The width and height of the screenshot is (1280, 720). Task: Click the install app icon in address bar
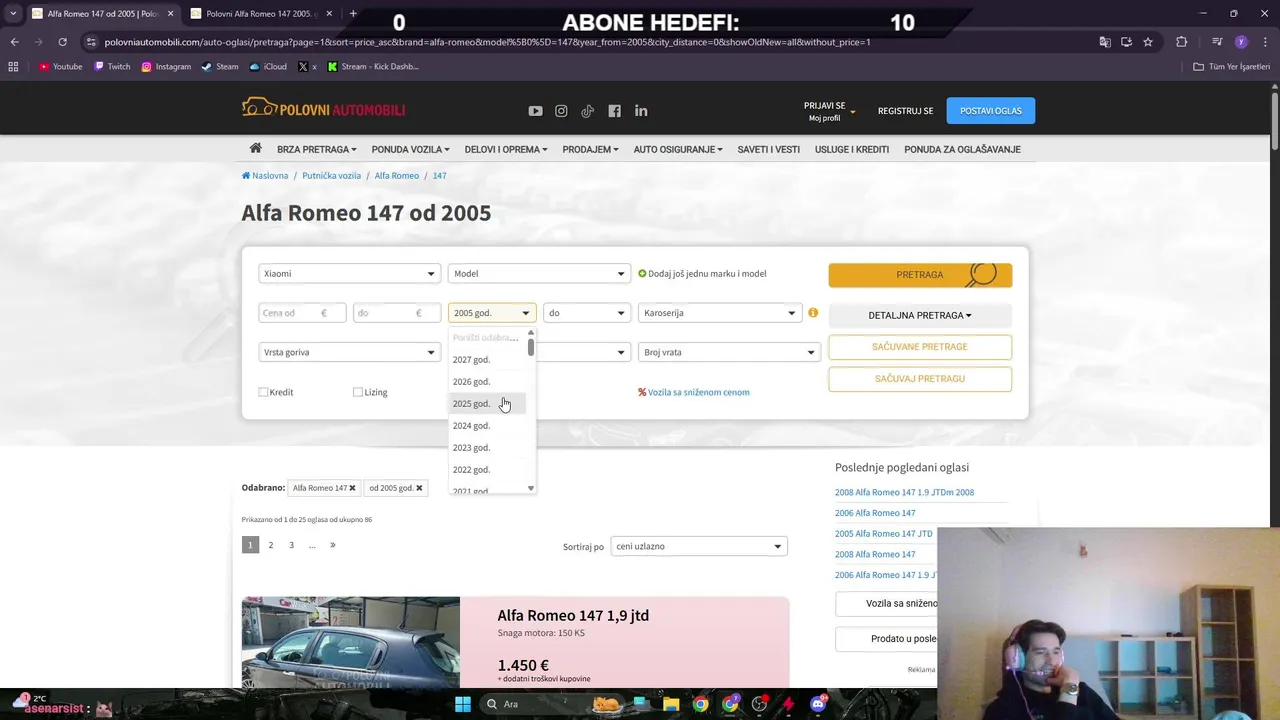[1126, 42]
